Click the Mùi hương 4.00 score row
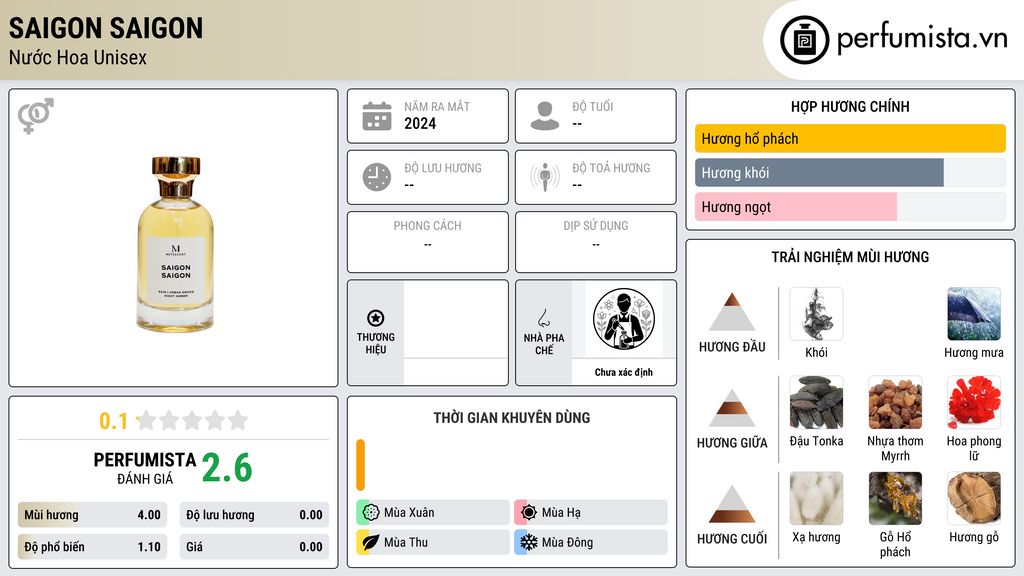The image size is (1024, 576). coord(92,515)
